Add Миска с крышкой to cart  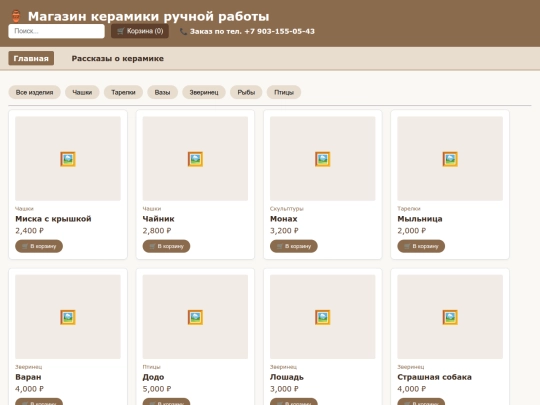point(39,246)
